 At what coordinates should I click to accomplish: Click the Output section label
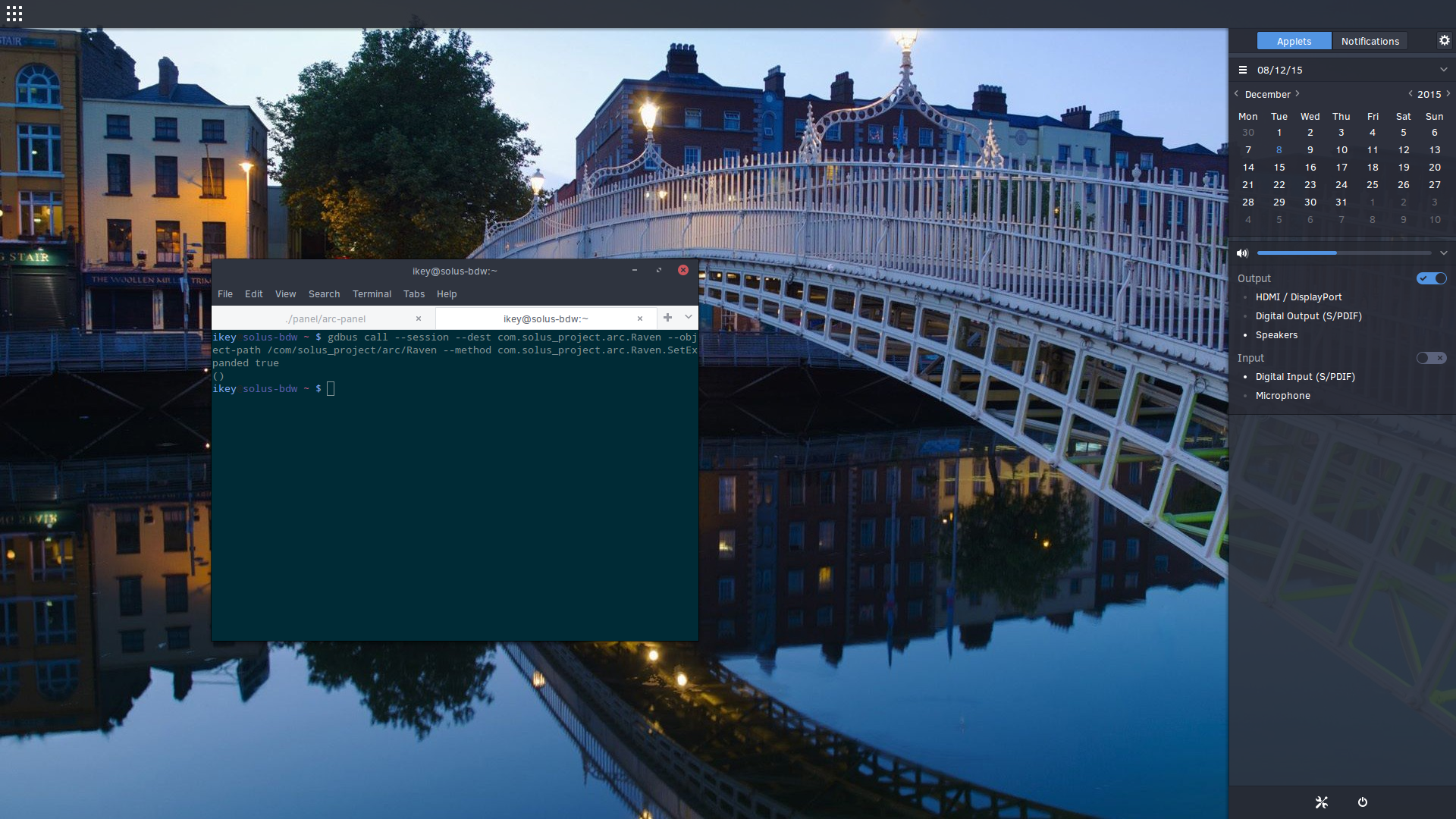[1254, 278]
